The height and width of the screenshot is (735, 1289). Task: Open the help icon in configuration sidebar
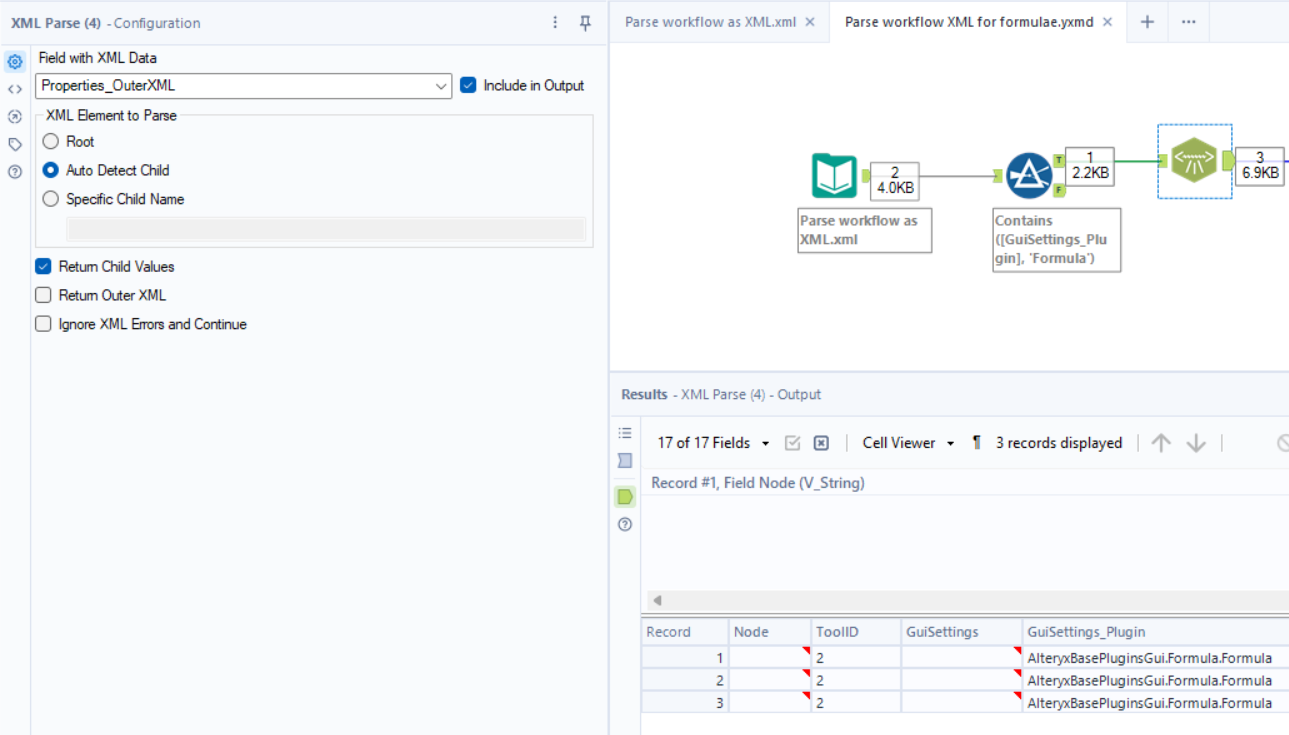14,171
